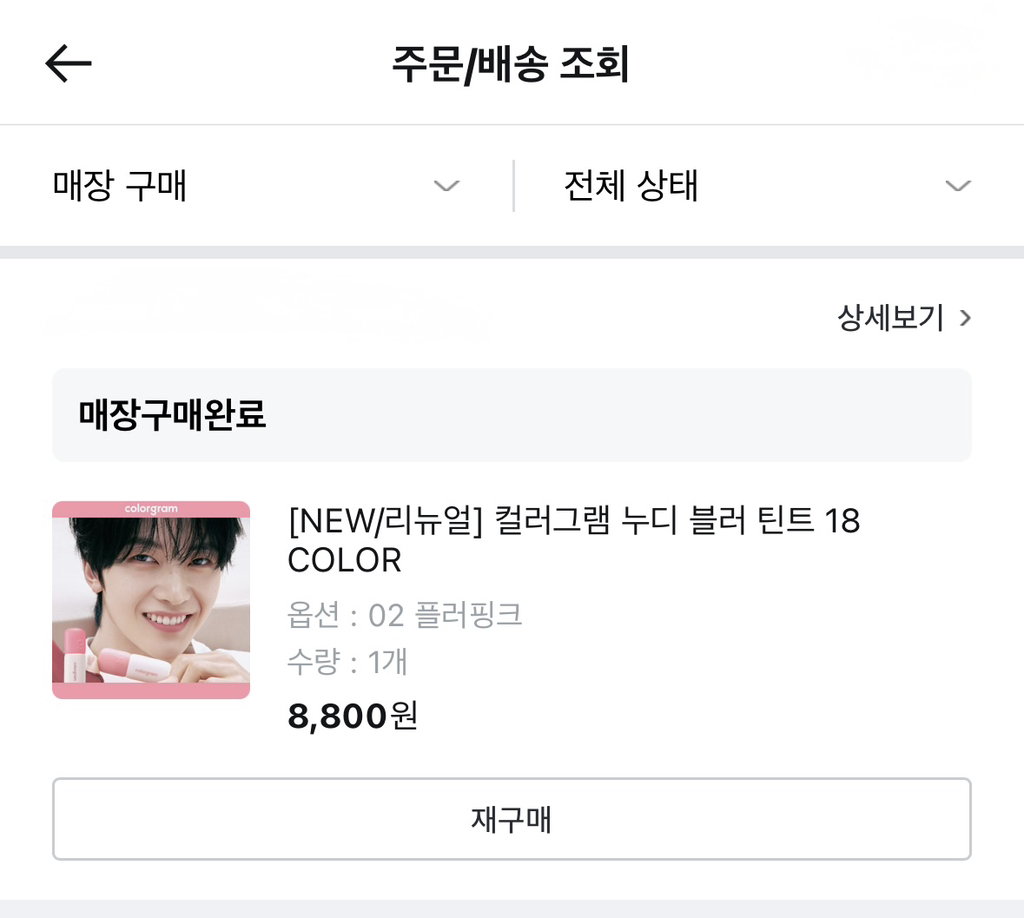Select the 매장 구매 filter label

tap(120, 186)
